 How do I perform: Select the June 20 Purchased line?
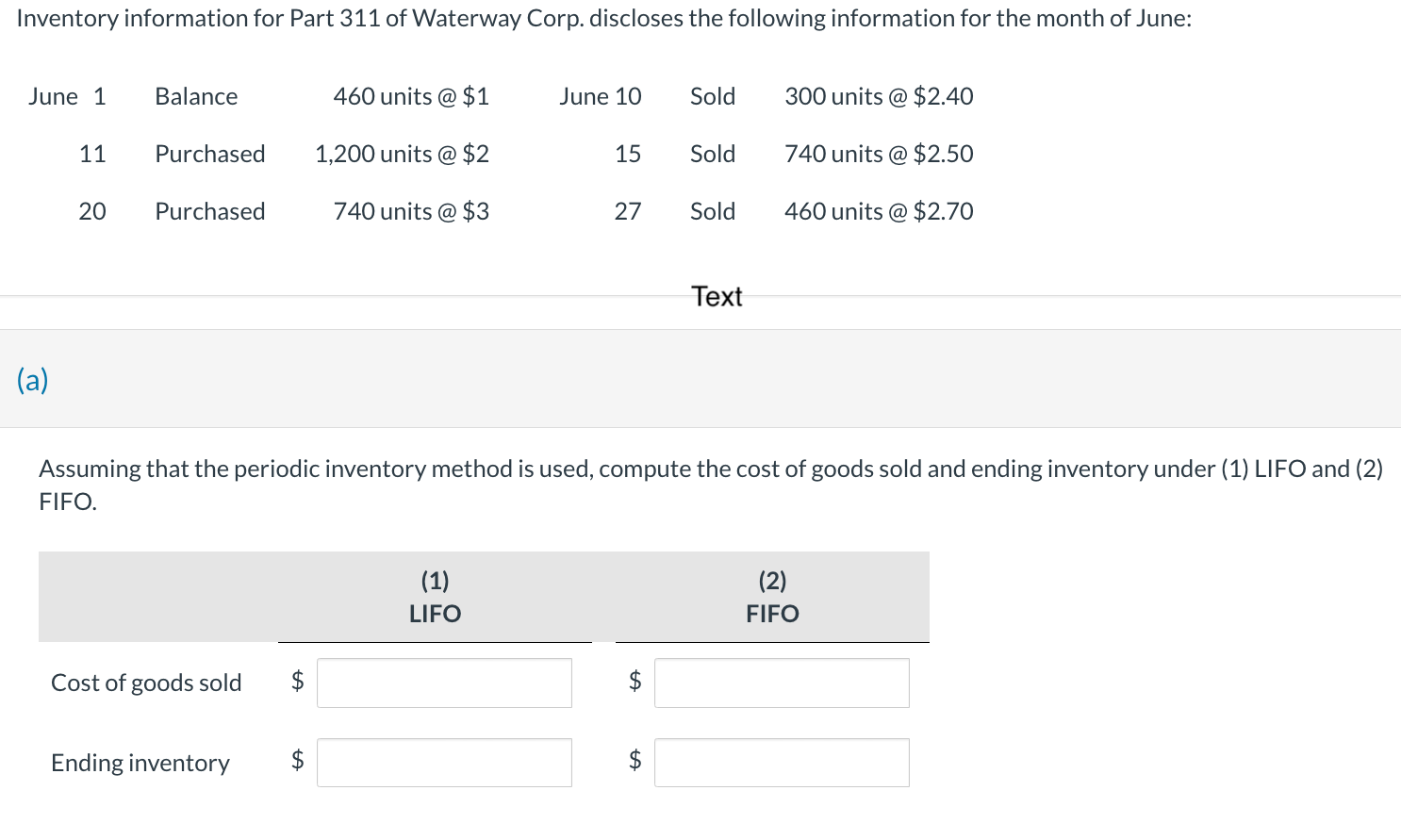coord(259,210)
